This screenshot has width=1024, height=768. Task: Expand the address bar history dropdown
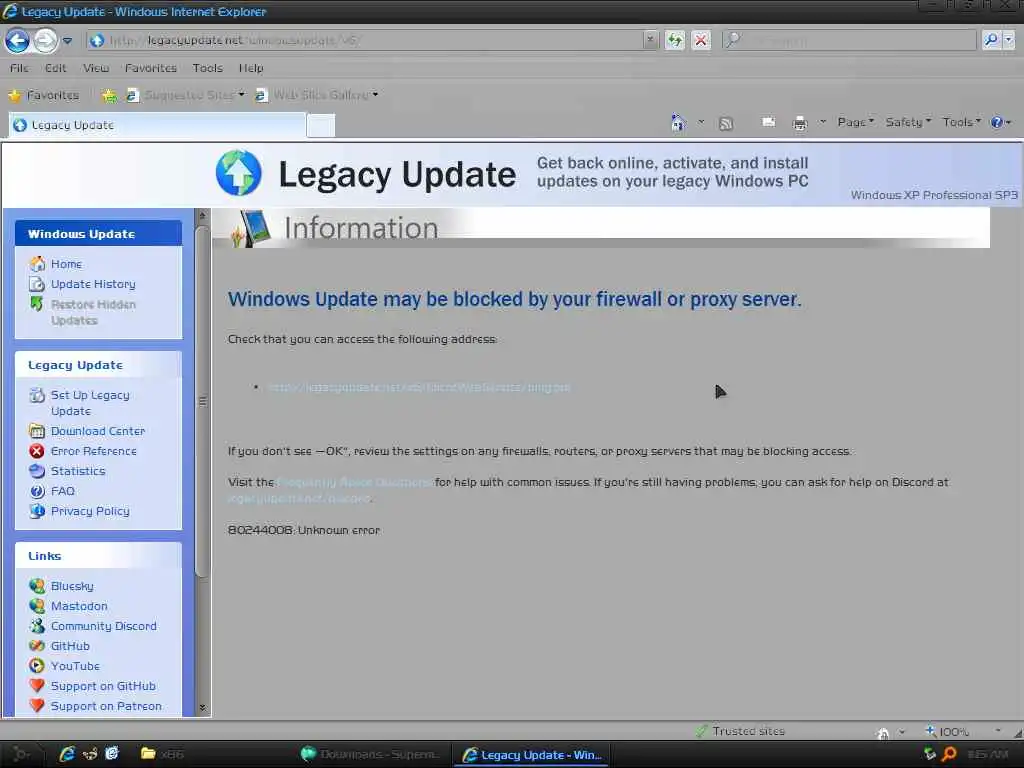pyautogui.click(x=650, y=40)
